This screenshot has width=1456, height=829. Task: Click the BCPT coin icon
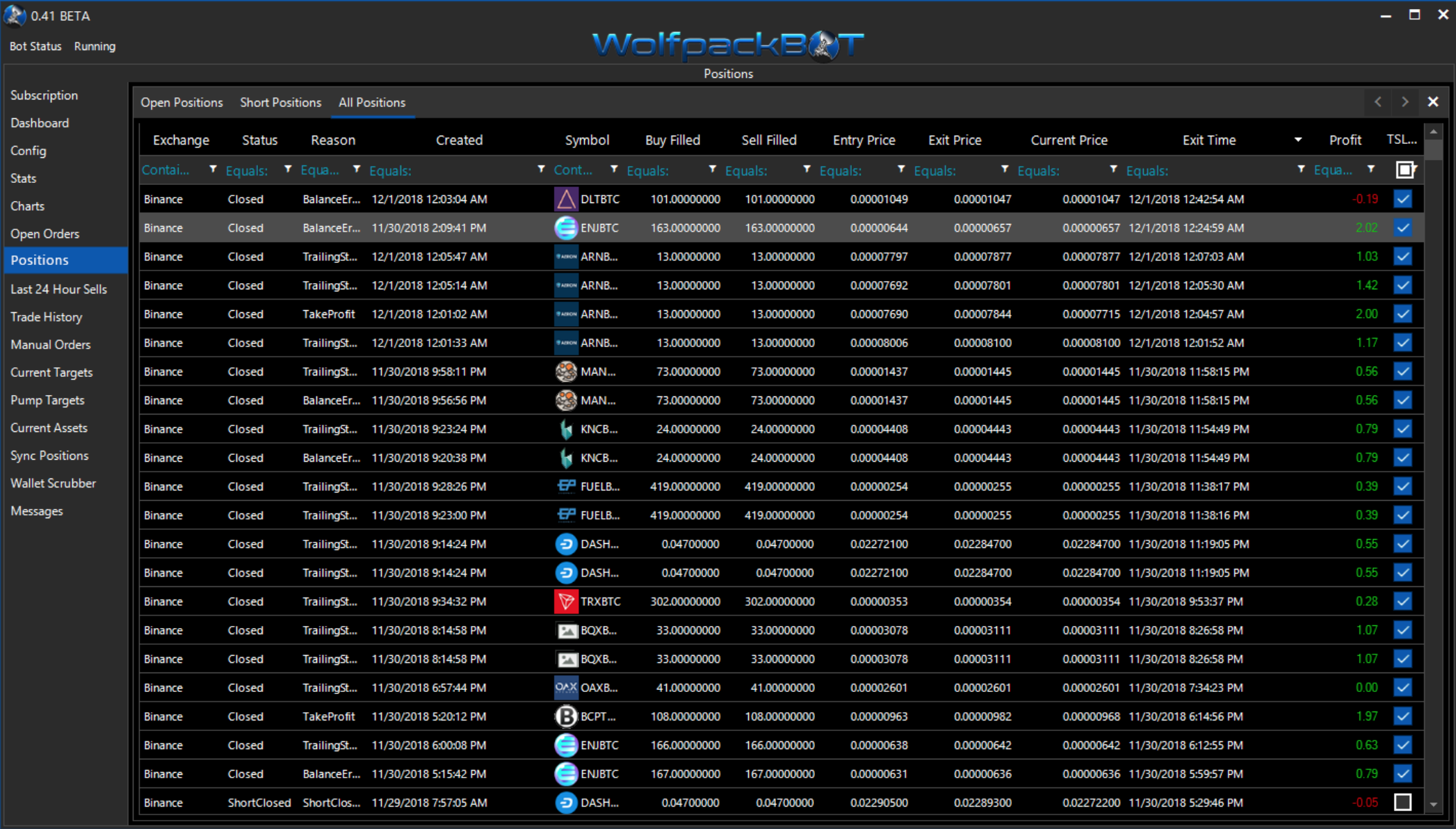(566, 716)
